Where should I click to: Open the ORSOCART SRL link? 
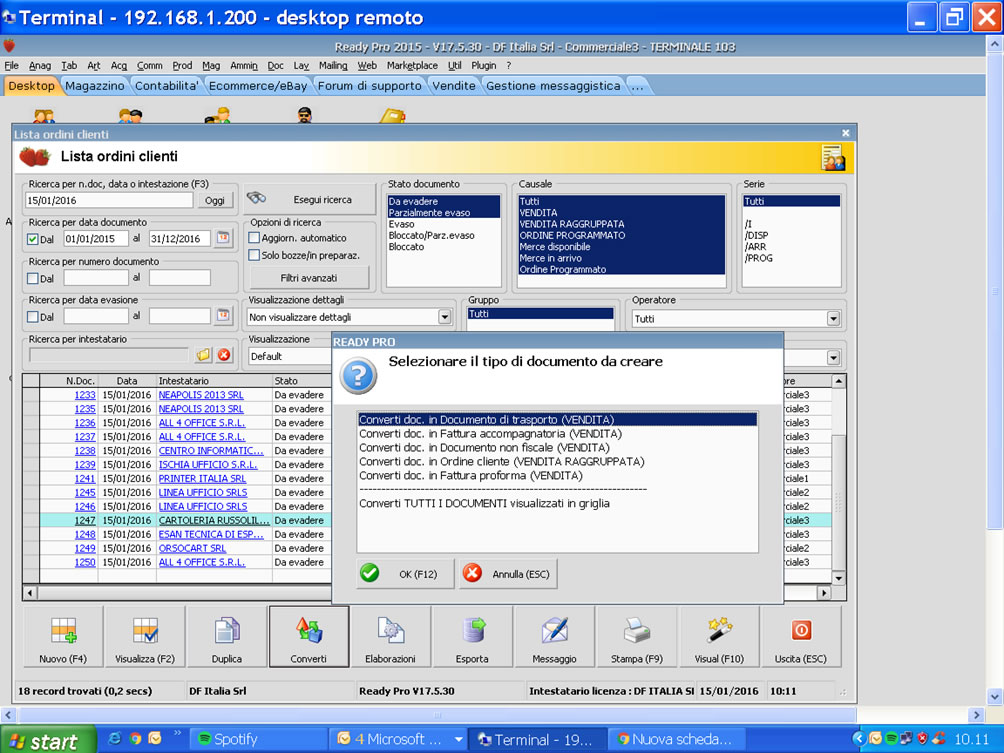point(192,549)
